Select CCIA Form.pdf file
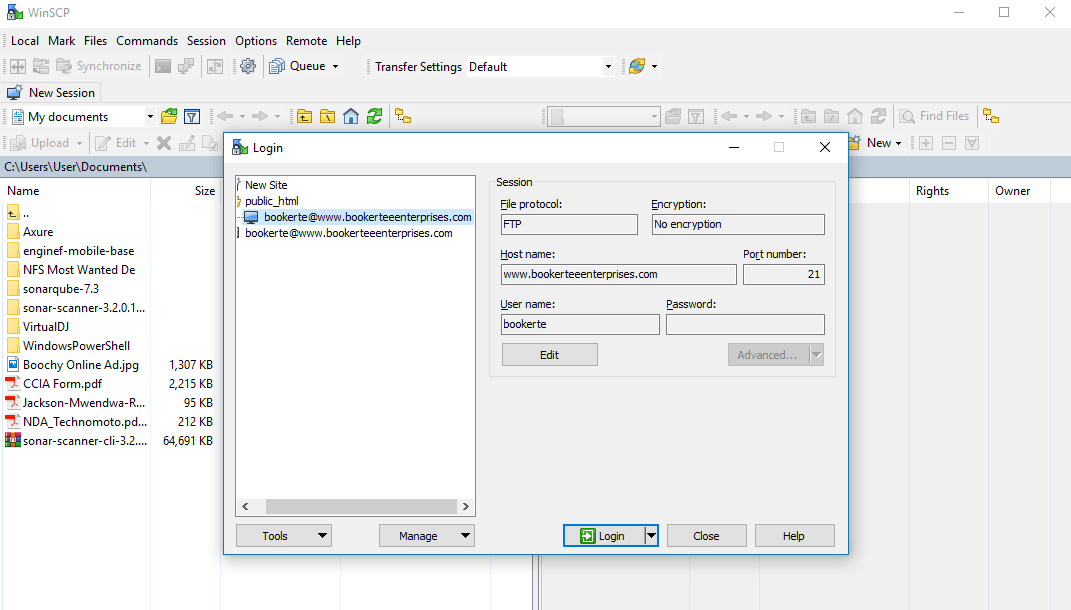This screenshot has width=1071, height=610. coord(62,384)
